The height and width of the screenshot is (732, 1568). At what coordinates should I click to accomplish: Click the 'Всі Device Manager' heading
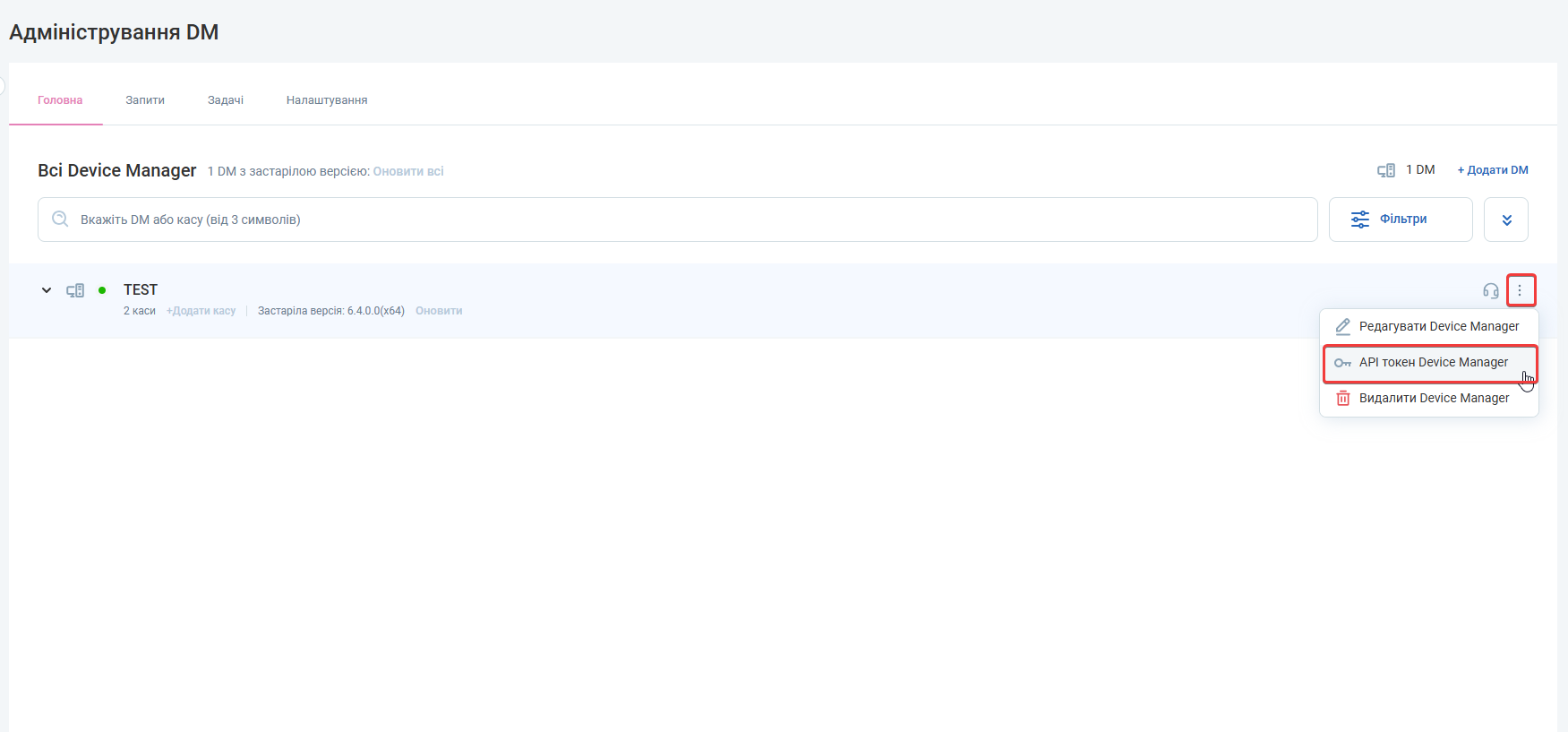click(x=117, y=170)
